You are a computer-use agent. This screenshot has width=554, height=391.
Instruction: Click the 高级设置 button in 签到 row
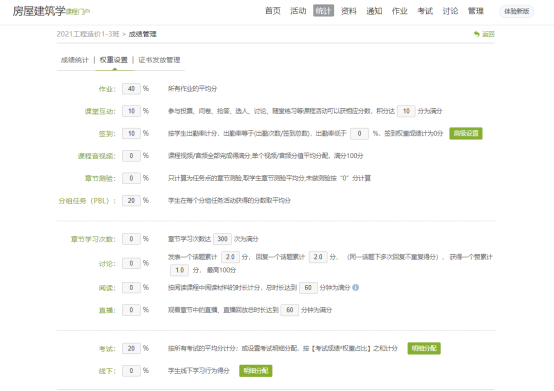tap(466, 134)
